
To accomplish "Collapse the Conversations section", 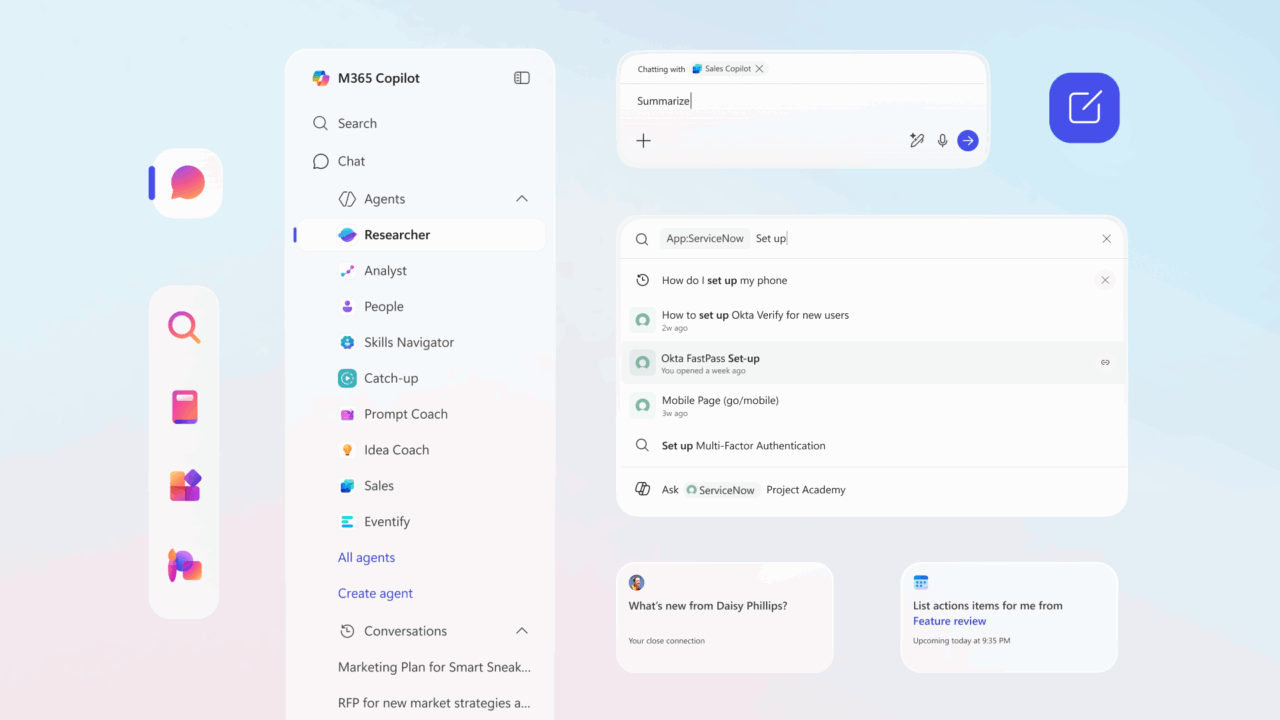I will coord(521,631).
